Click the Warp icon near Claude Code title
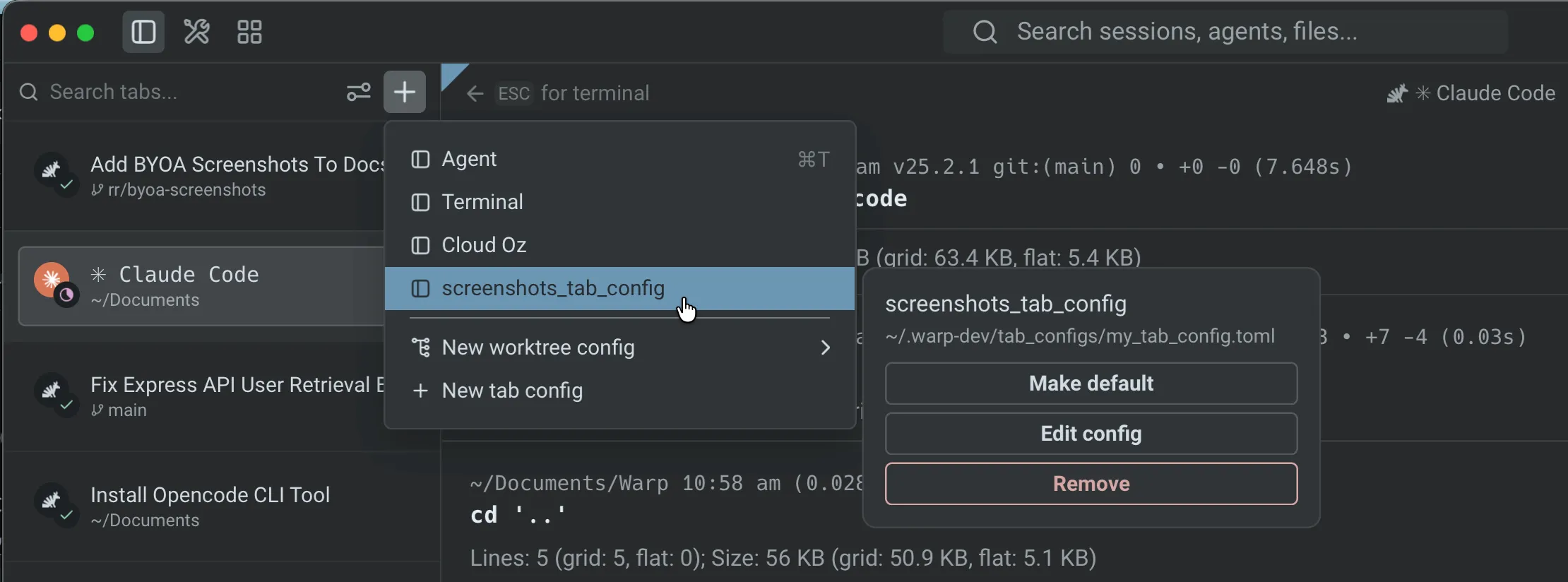Image resolution: width=1568 pixels, height=582 pixels. 1396,93
